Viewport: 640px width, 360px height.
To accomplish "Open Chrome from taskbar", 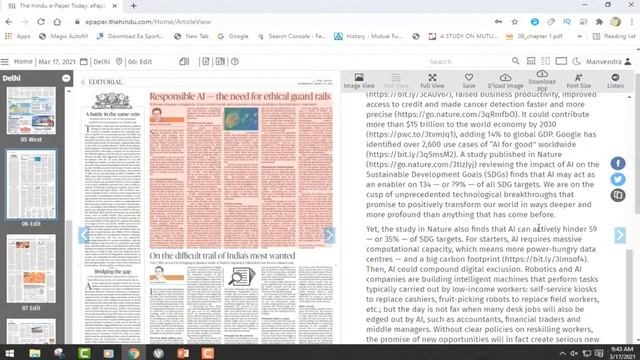I will point(133,353).
